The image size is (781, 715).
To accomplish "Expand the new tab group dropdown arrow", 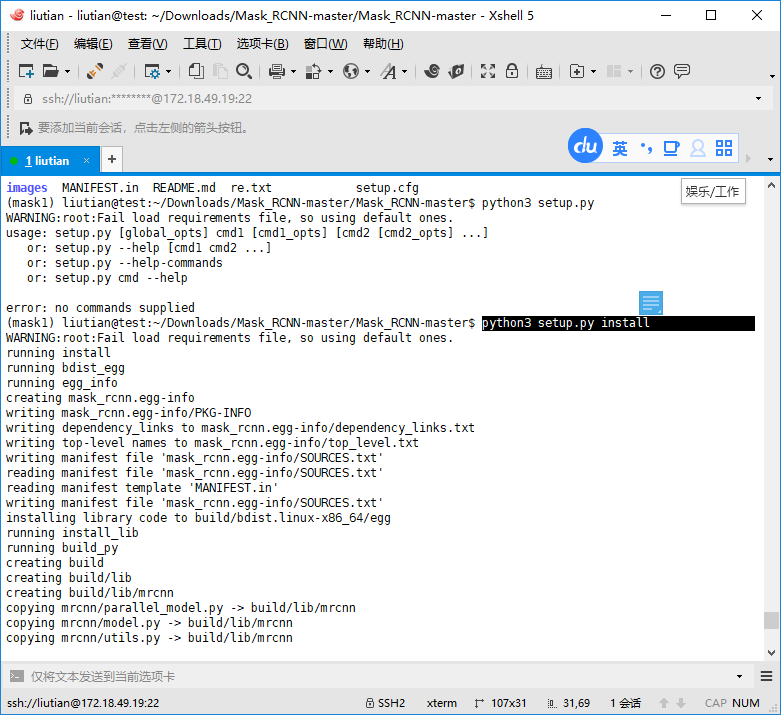I will point(593,72).
